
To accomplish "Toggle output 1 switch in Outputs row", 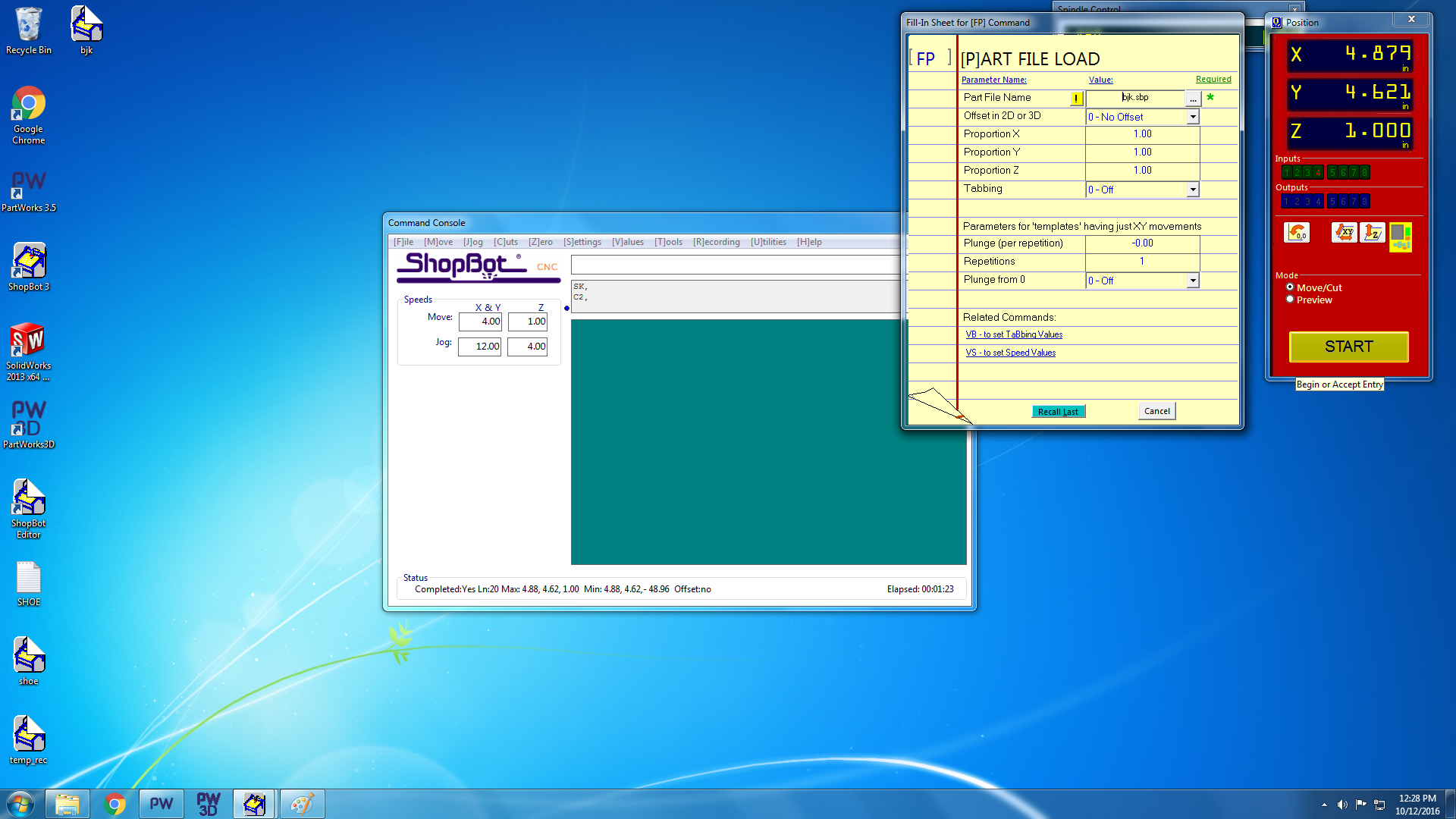I will pyautogui.click(x=1286, y=202).
